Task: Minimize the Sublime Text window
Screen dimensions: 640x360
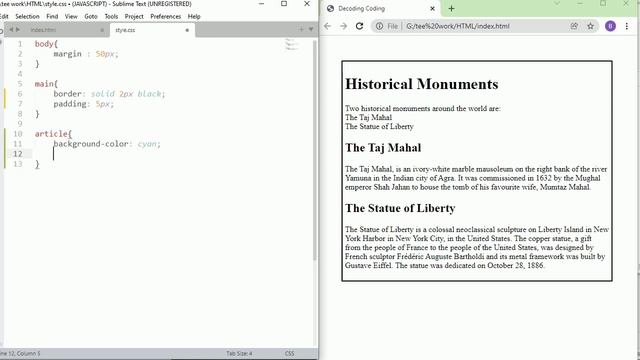Action: tap(262, 4)
